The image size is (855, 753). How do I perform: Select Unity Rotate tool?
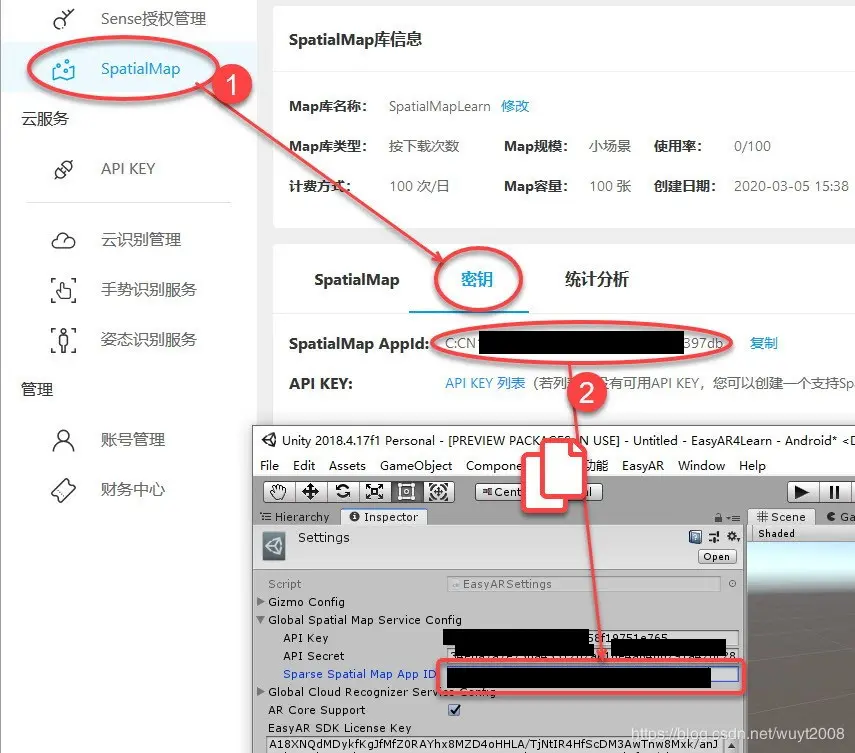(342, 492)
